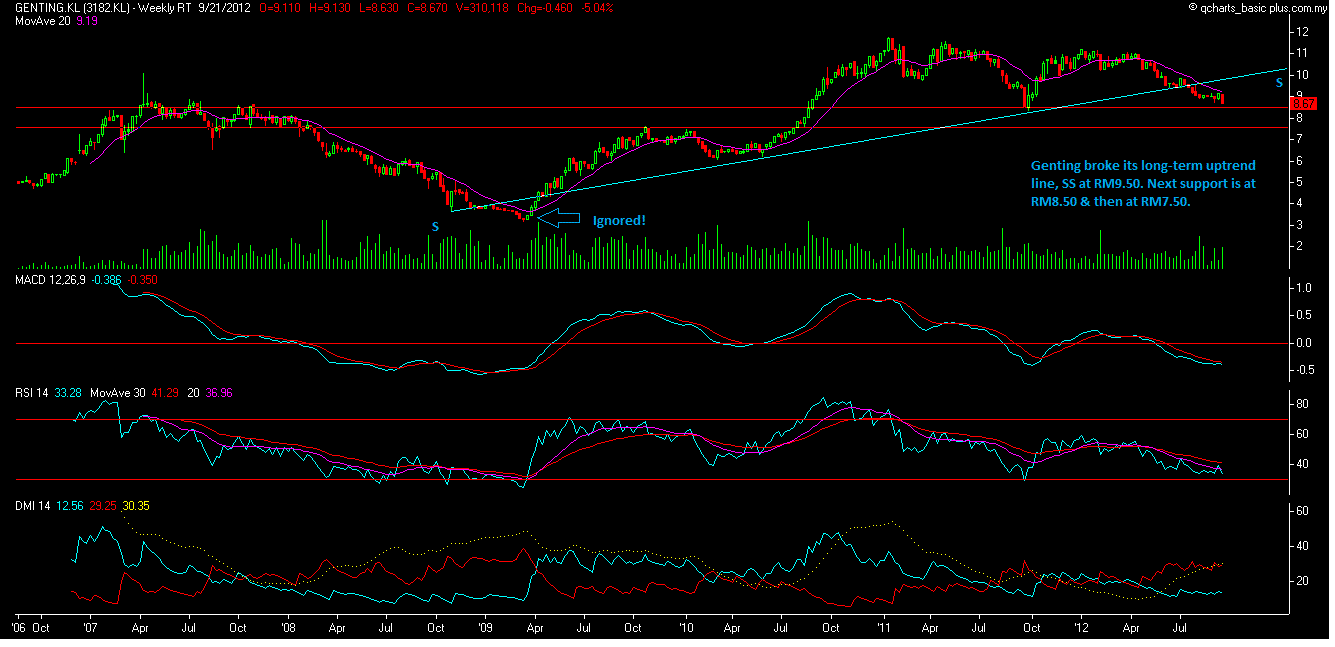Viewport: 1335px width, 647px height.
Task: Click the 80 tick on the RSI axis
Action: pos(1304,405)
